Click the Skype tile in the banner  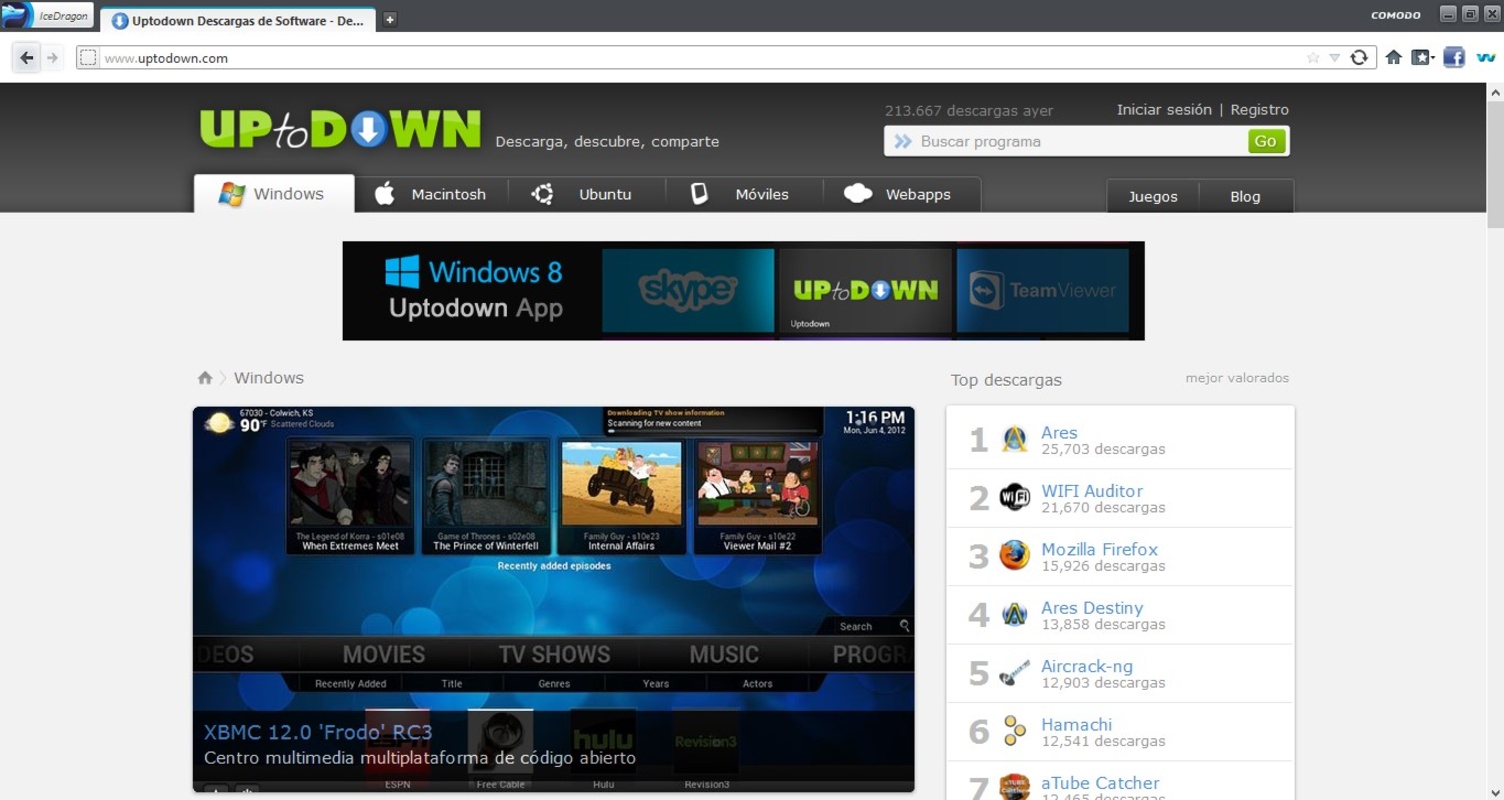click(688, 290)
